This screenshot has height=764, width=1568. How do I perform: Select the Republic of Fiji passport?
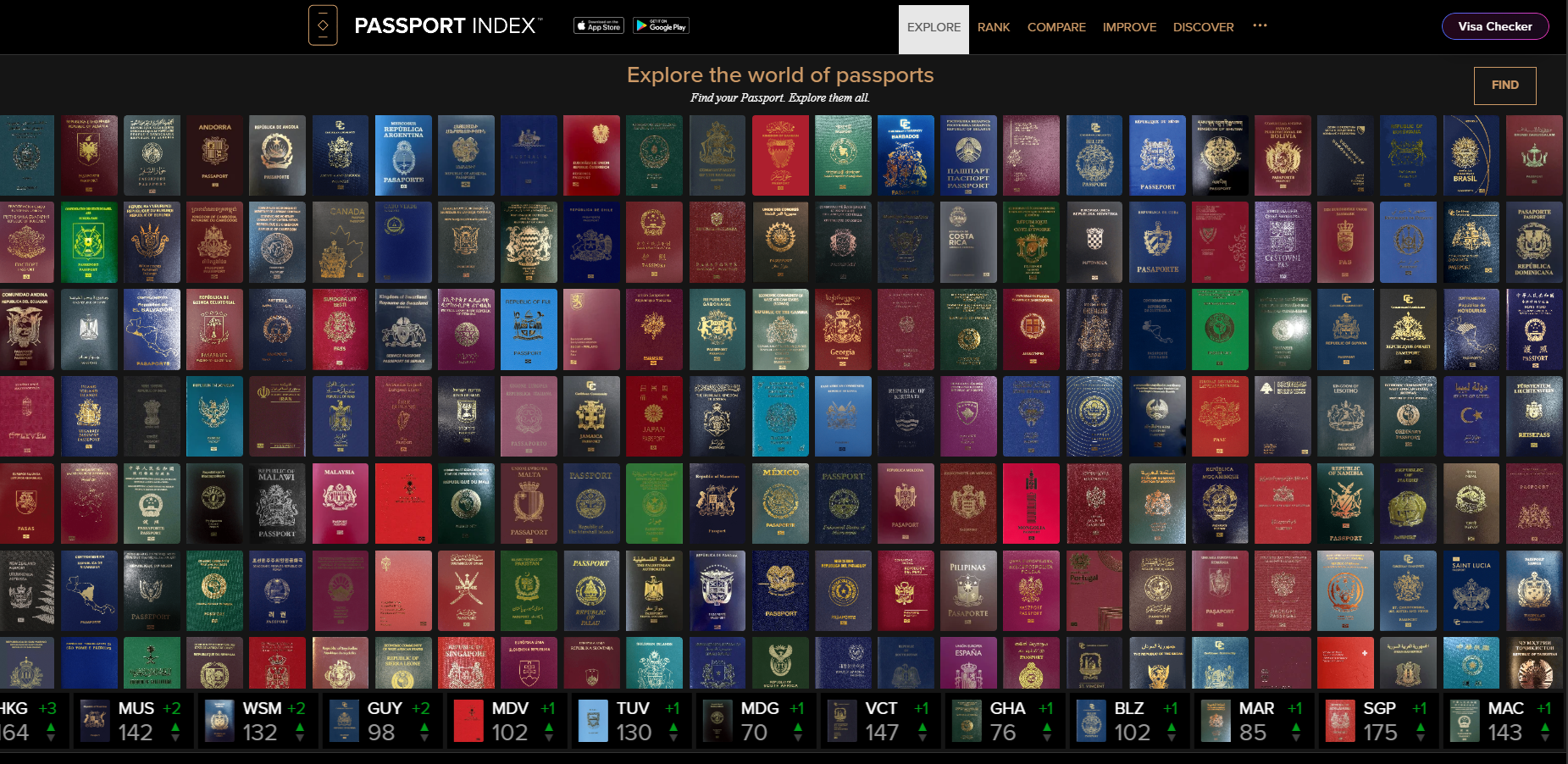click(529, 329)
